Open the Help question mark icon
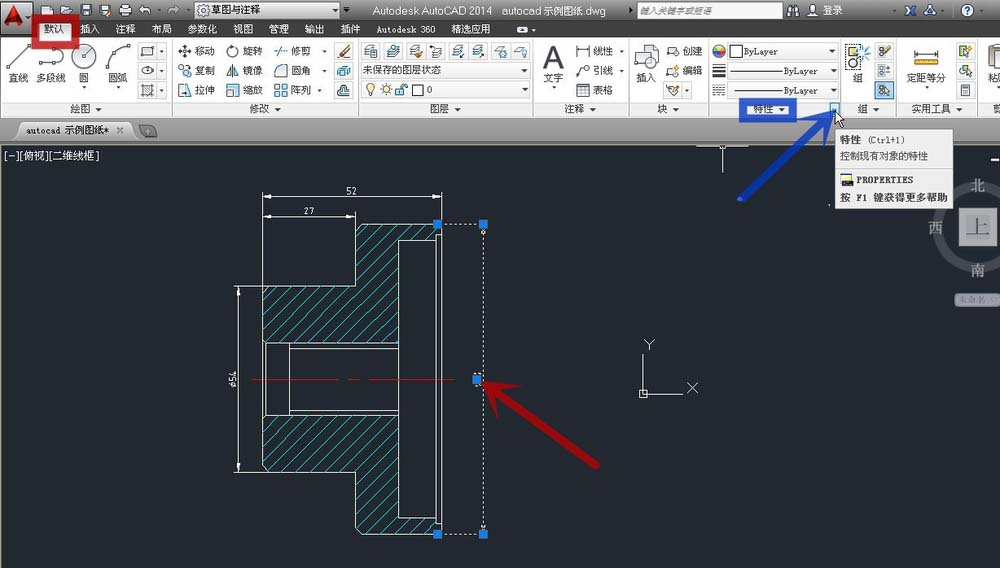Screen dimensions: 1000x568 (x=967, y=10)
